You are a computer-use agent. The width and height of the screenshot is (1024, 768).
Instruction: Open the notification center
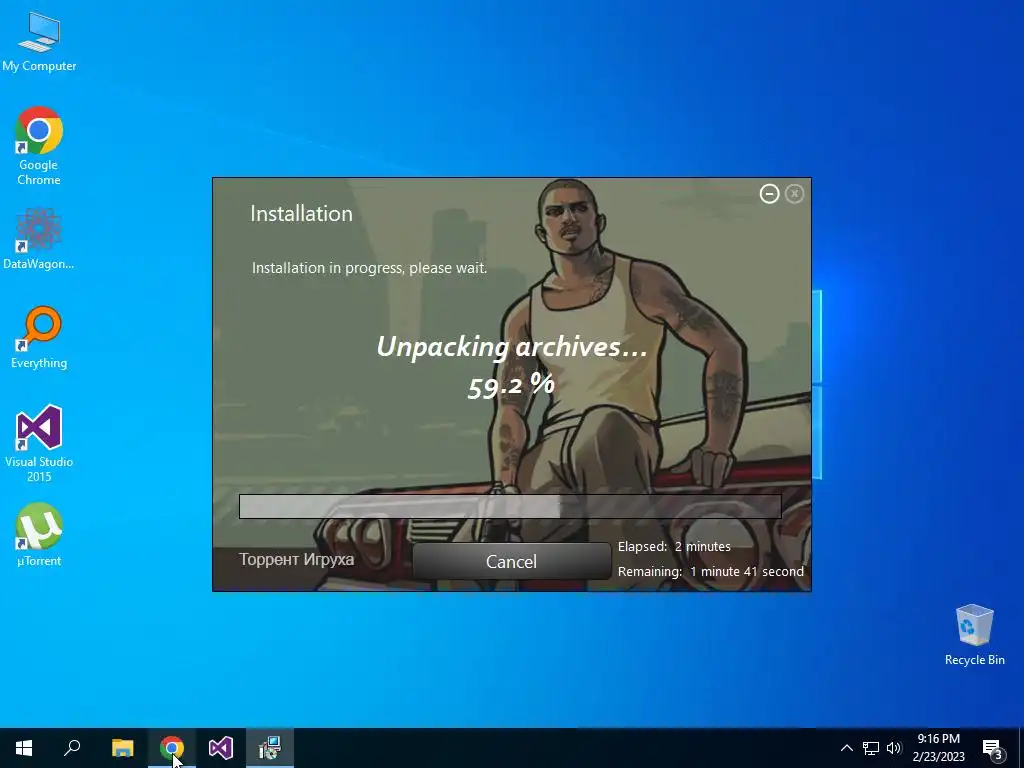pos(992,748)
